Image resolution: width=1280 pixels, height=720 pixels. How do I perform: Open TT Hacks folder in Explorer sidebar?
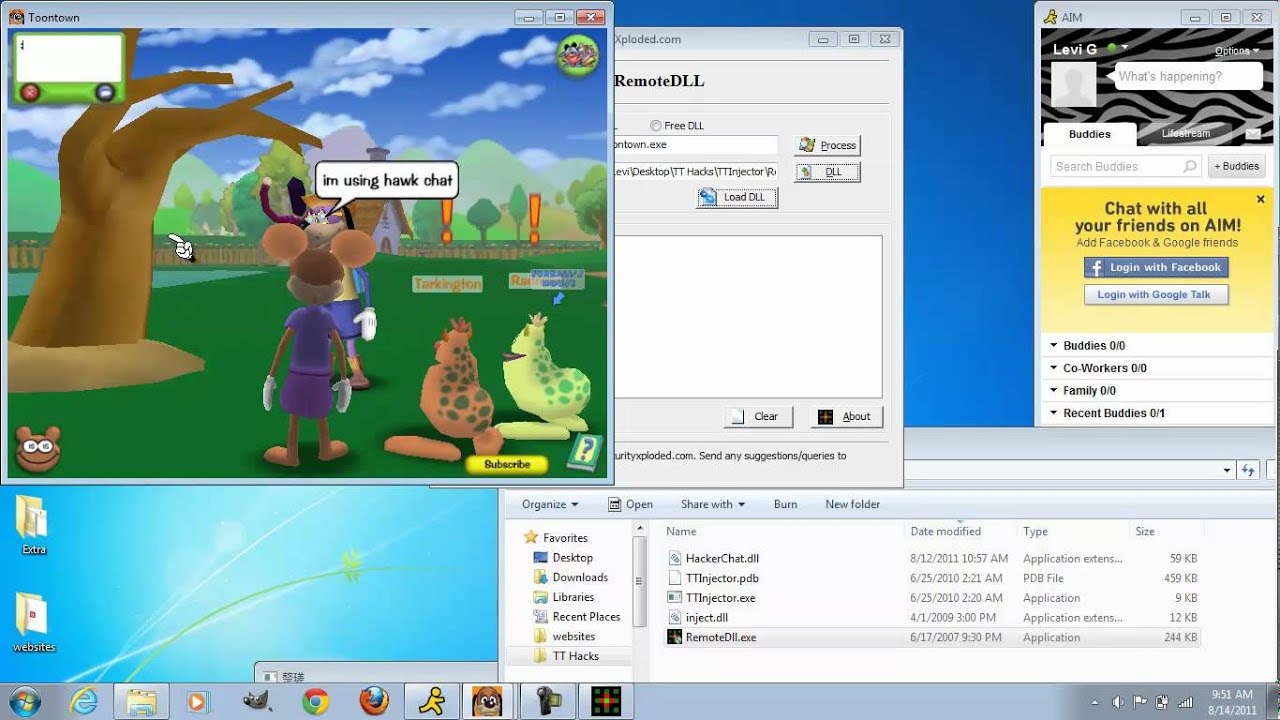coord(575,656)
